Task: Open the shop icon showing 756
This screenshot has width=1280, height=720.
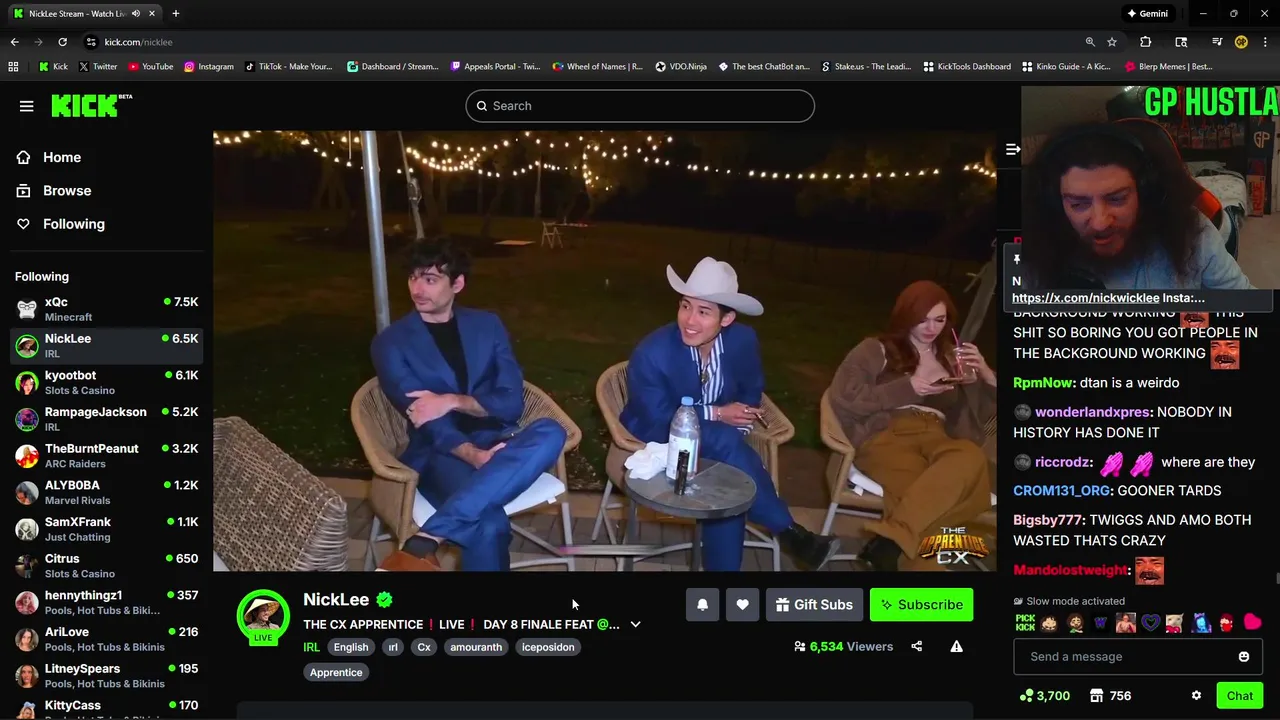Action: (1110, 696)
